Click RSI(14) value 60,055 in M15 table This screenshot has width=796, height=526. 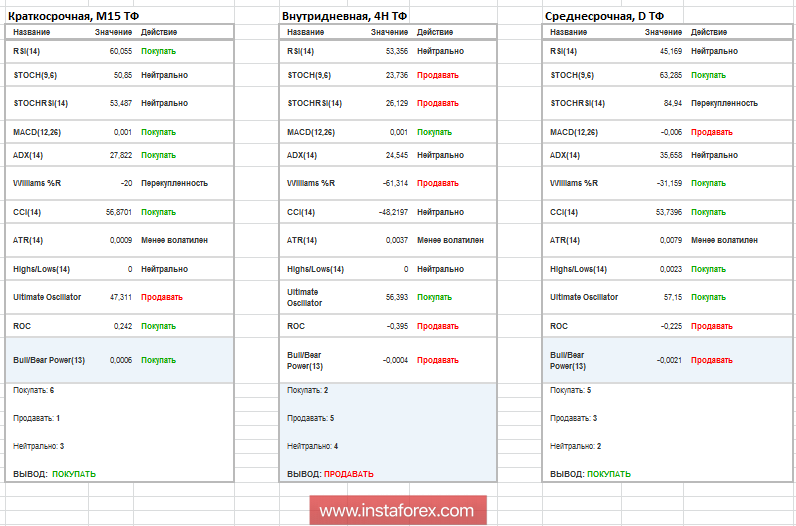121,51
